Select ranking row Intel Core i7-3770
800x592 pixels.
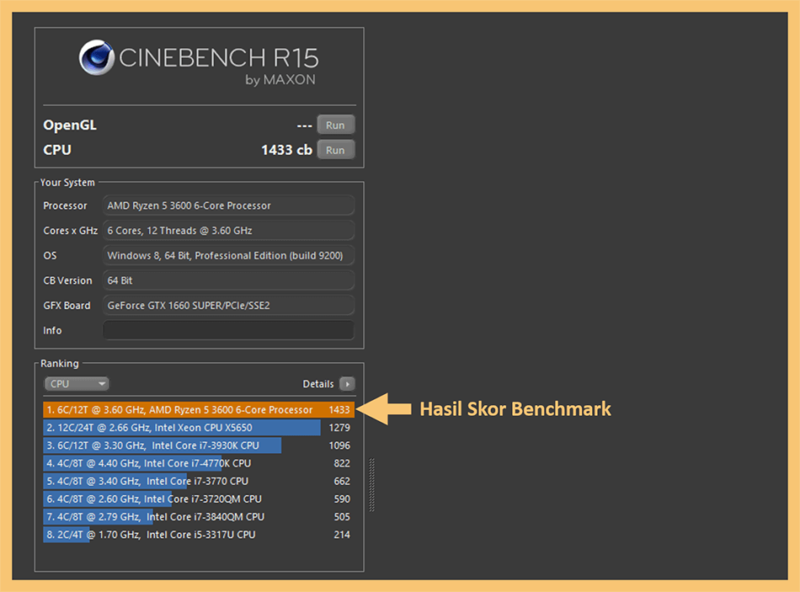[198, 481]
